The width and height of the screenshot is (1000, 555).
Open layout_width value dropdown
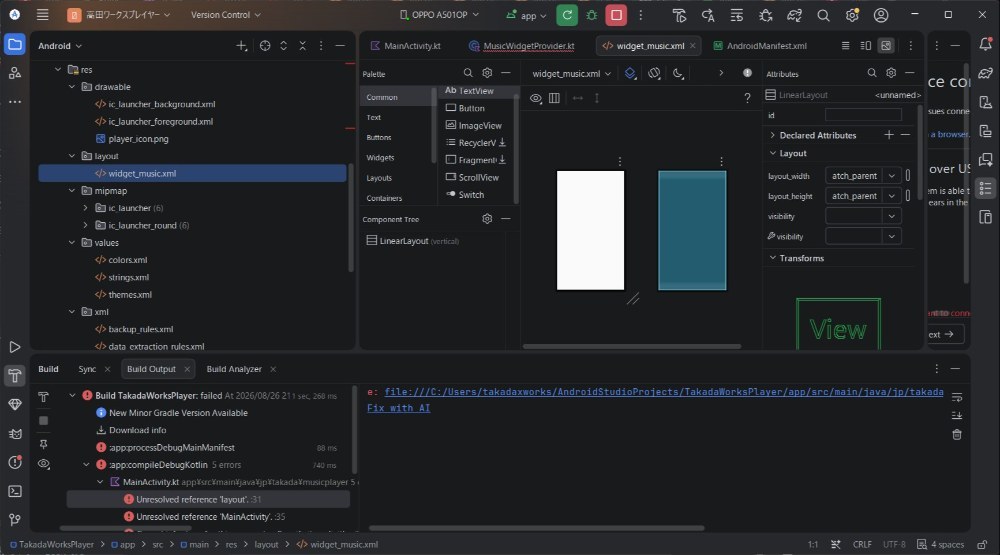(x=892, y=175)
